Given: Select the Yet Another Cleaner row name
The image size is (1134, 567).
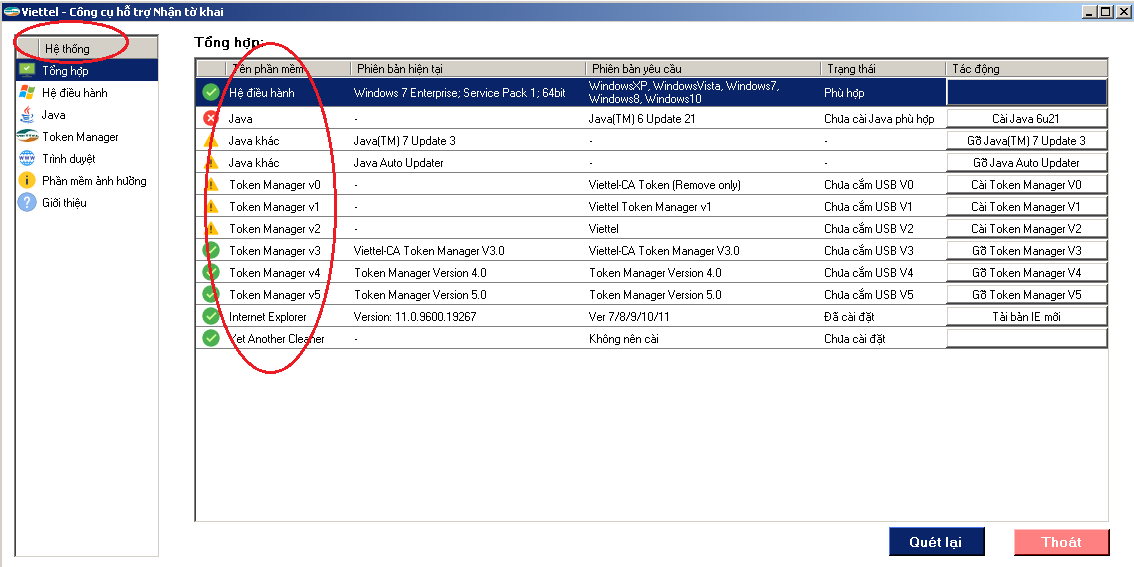Looking at the screenshot, I should pos(277,338).
